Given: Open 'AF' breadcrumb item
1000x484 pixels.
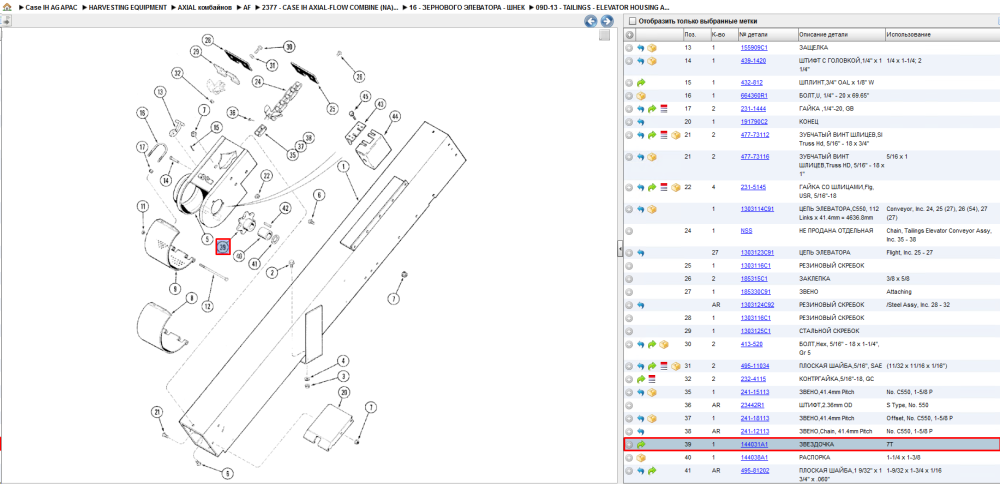Looking at the screenshot, I should 247,7.
